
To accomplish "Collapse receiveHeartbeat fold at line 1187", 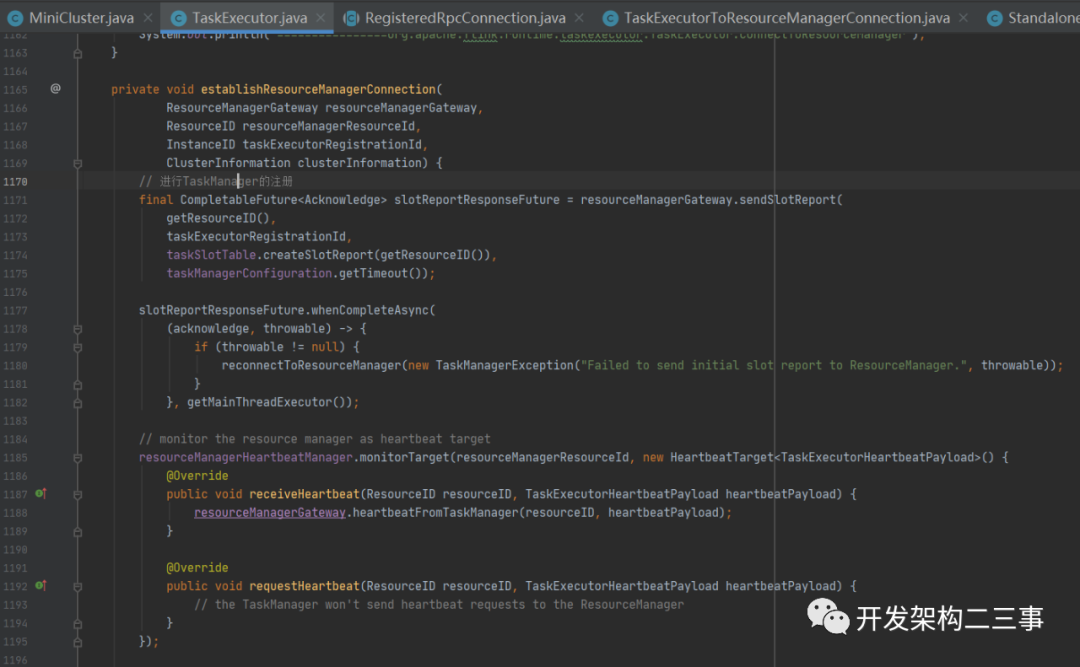I will (x=78, y=495).
